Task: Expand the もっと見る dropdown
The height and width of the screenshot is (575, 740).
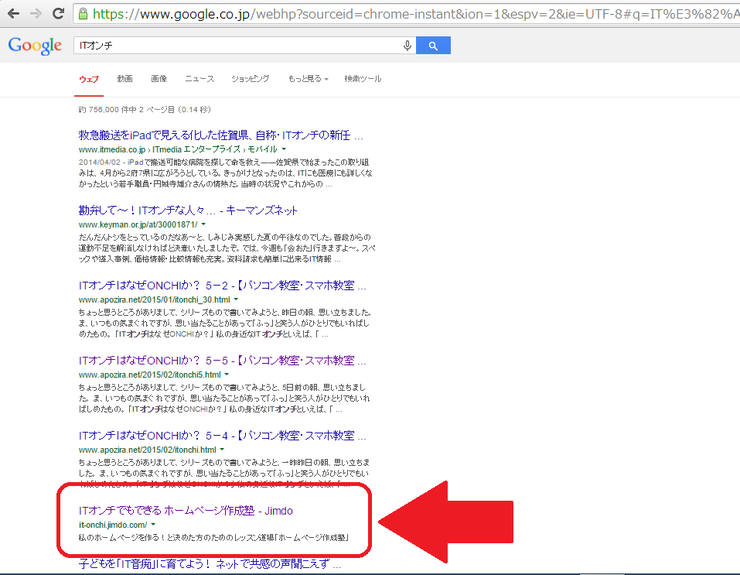Action: tap(308, 78)
